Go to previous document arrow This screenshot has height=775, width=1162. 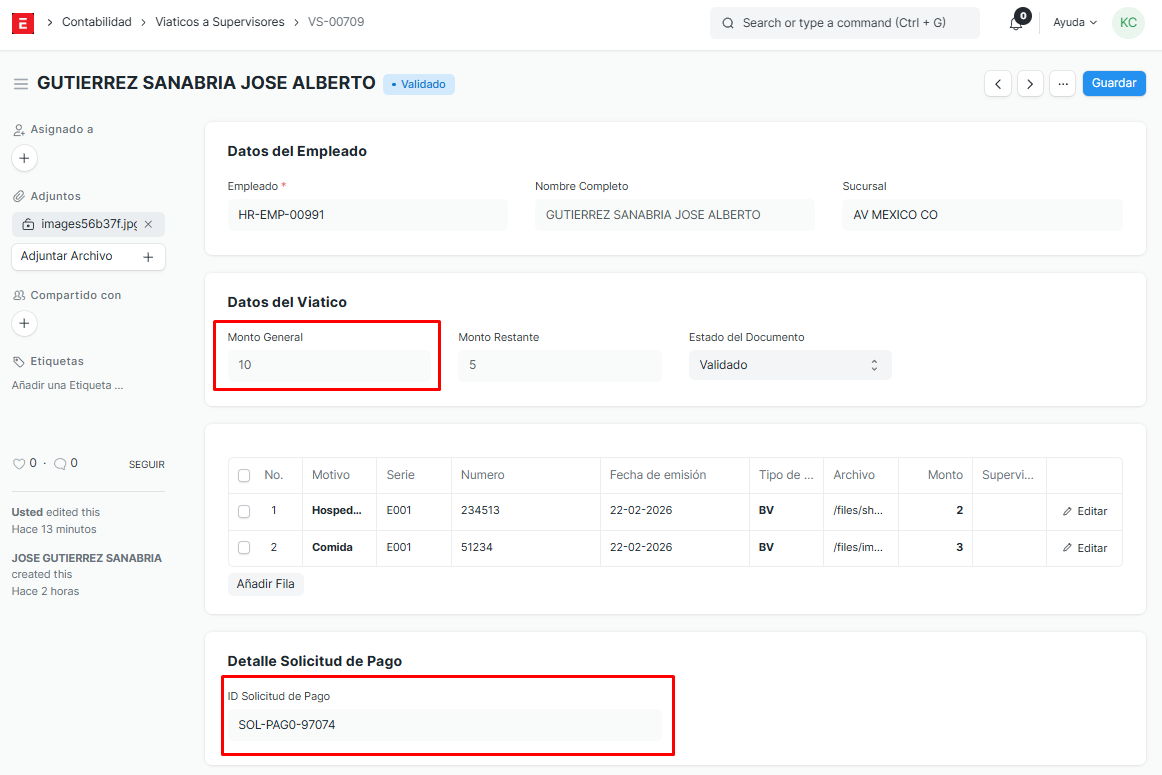click(x=997, y=84)
